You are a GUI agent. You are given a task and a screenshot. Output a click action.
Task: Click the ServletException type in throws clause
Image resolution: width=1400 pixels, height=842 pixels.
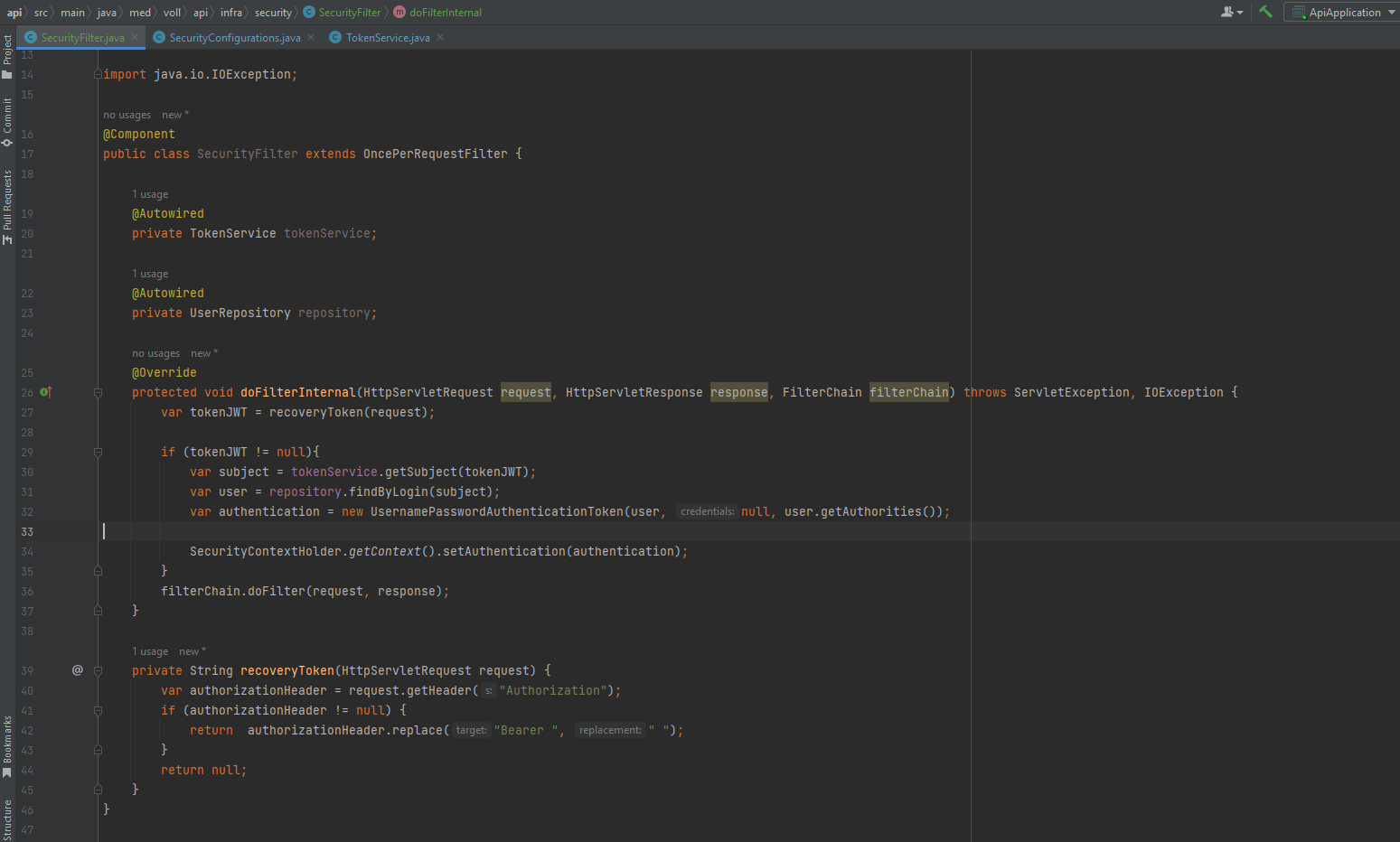(1072, 392)
